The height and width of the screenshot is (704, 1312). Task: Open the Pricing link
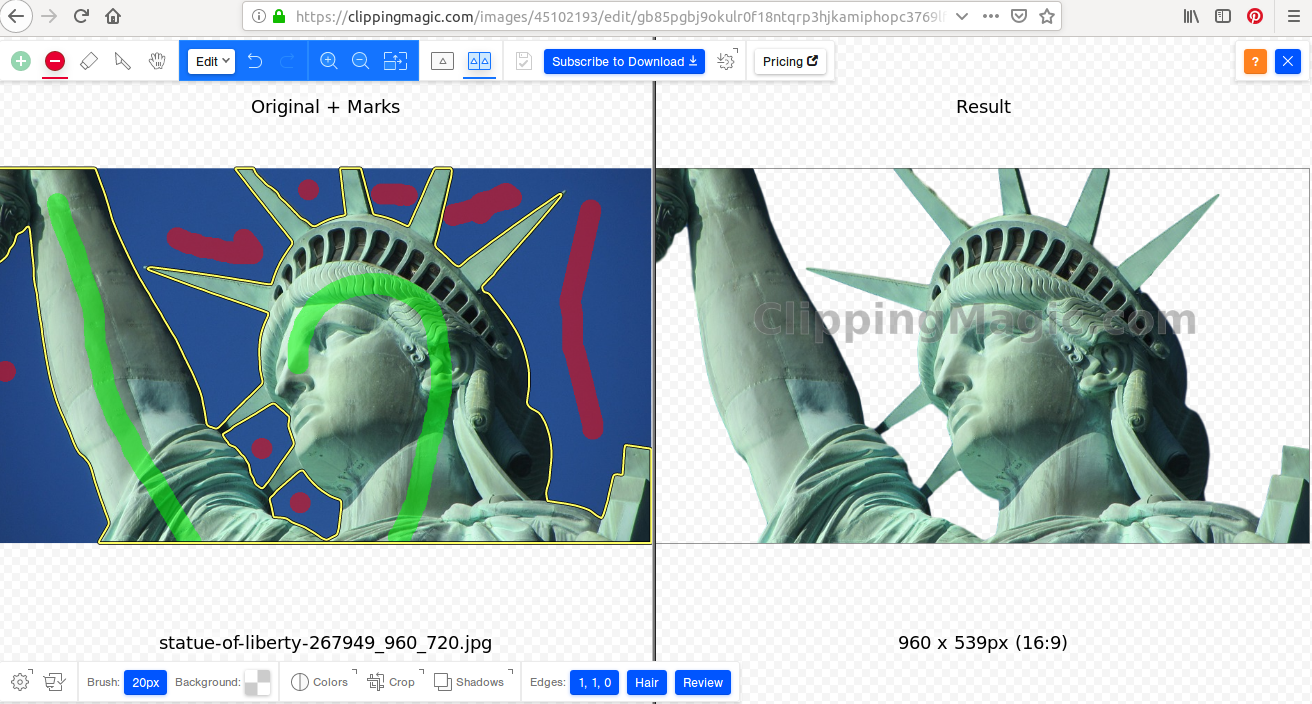pos(790,61)
